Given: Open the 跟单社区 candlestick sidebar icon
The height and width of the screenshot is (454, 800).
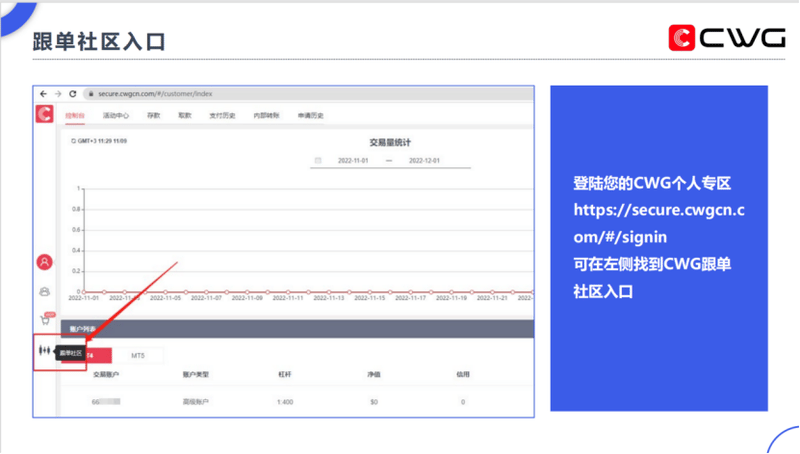Looking at the screenshot, I should (44, 350).
